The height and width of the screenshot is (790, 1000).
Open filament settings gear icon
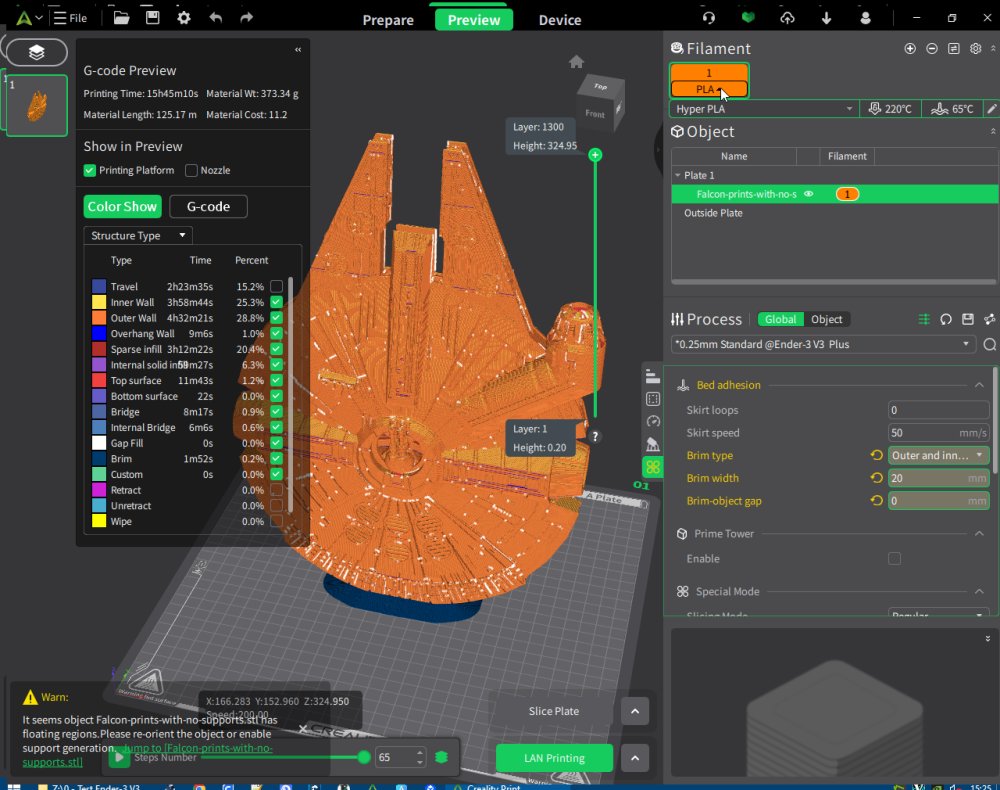pyautogui.click(x=975, y=48)
